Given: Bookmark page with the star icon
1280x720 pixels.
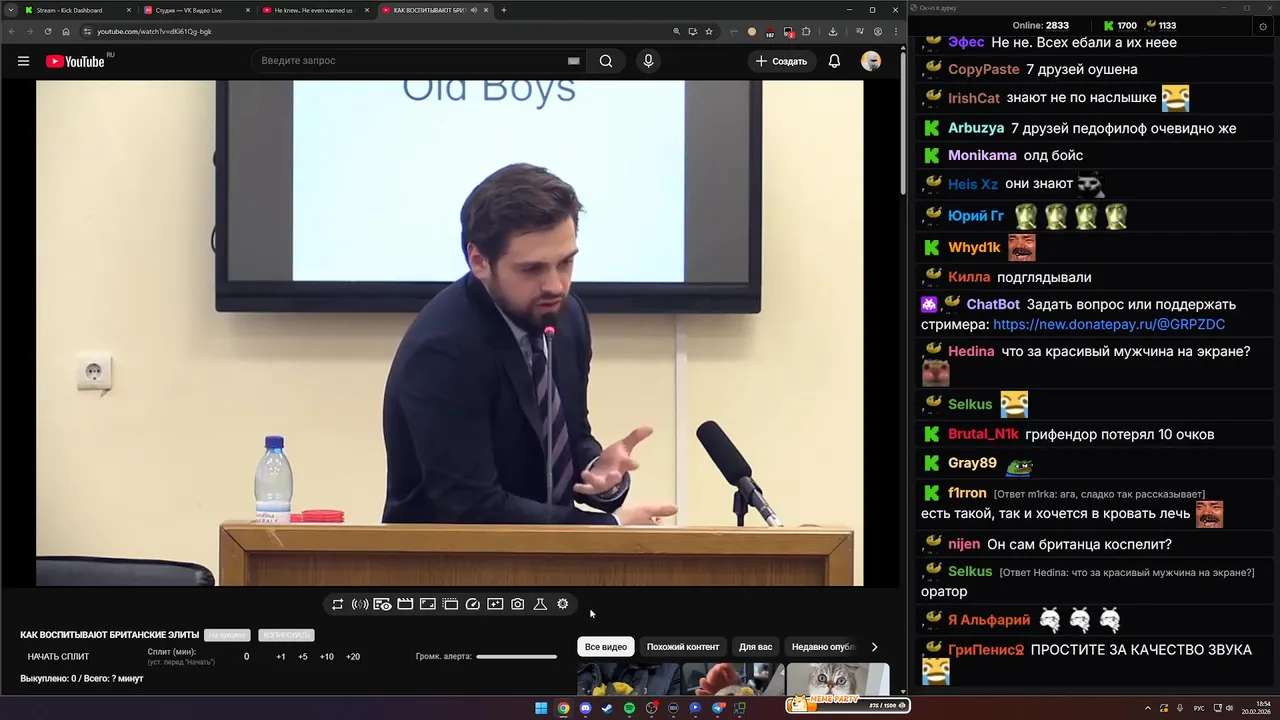Looking at the screenshot, I should coord(709,31).
